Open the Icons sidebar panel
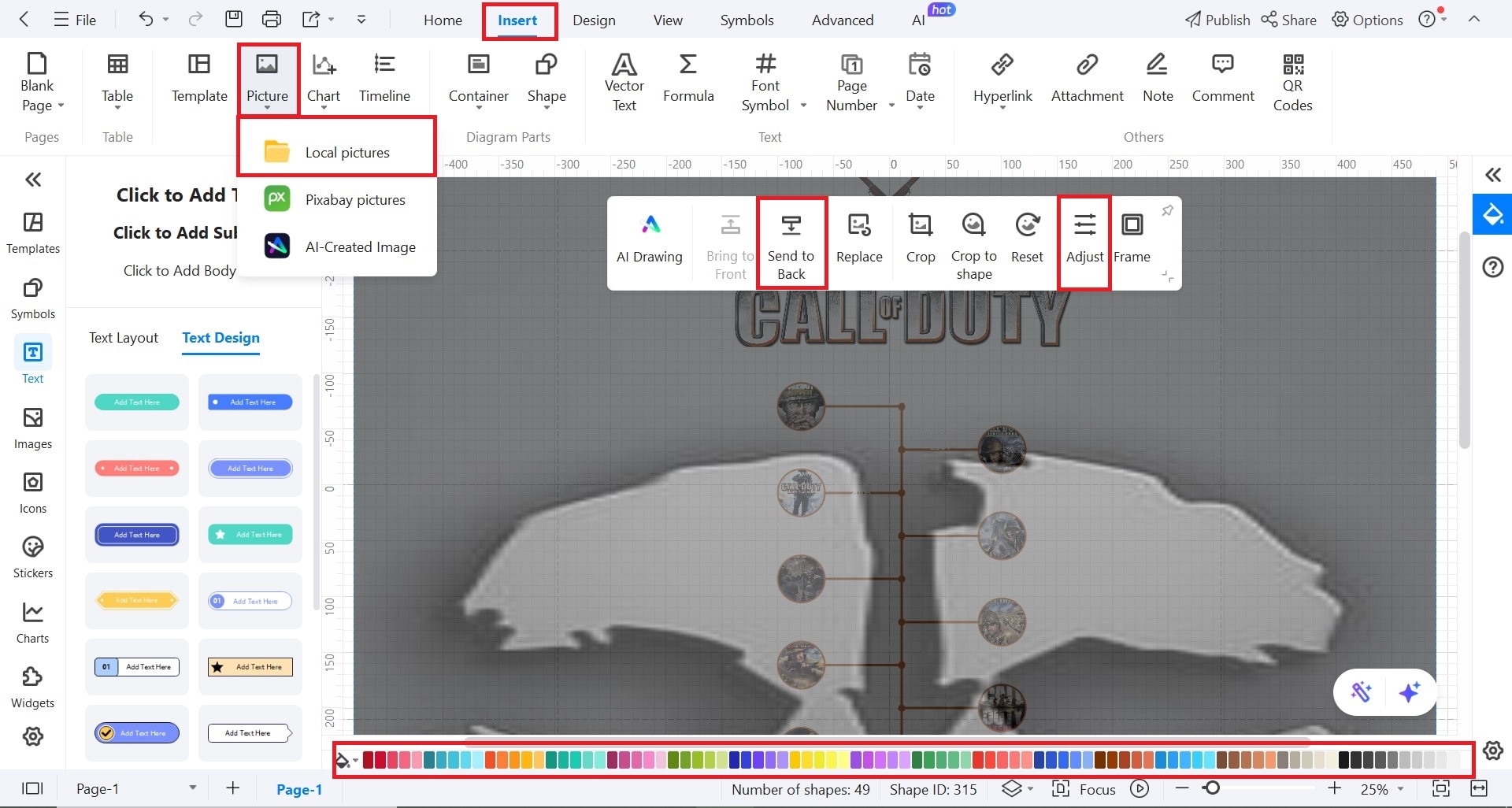 (33, 493)
